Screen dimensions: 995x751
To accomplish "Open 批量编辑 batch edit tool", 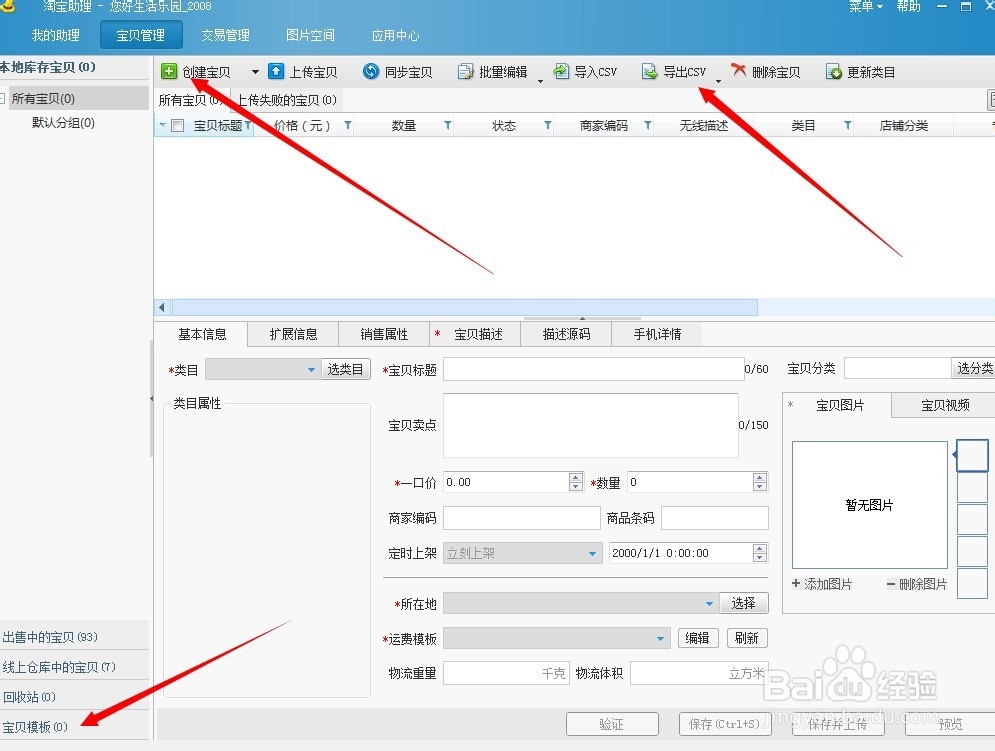I will click(x=493, y=72).
